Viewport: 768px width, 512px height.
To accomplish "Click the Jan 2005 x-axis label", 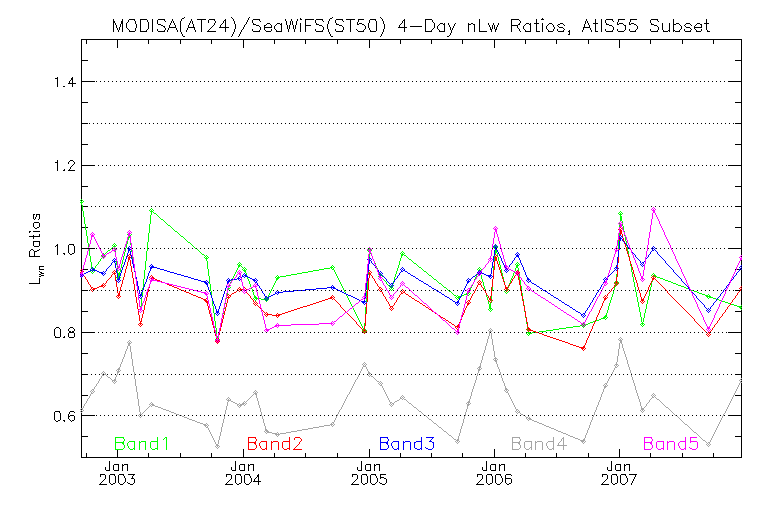I will point(369,473).
